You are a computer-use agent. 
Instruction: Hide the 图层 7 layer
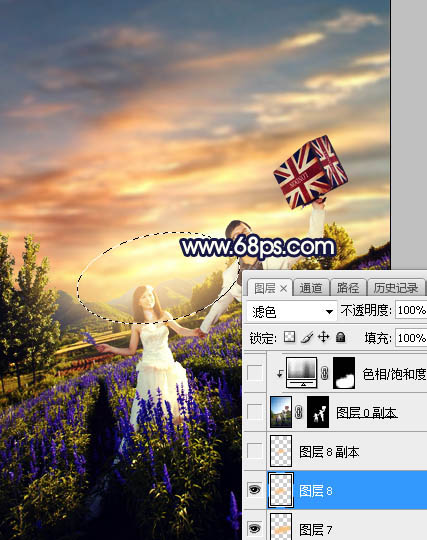point(254,528)
